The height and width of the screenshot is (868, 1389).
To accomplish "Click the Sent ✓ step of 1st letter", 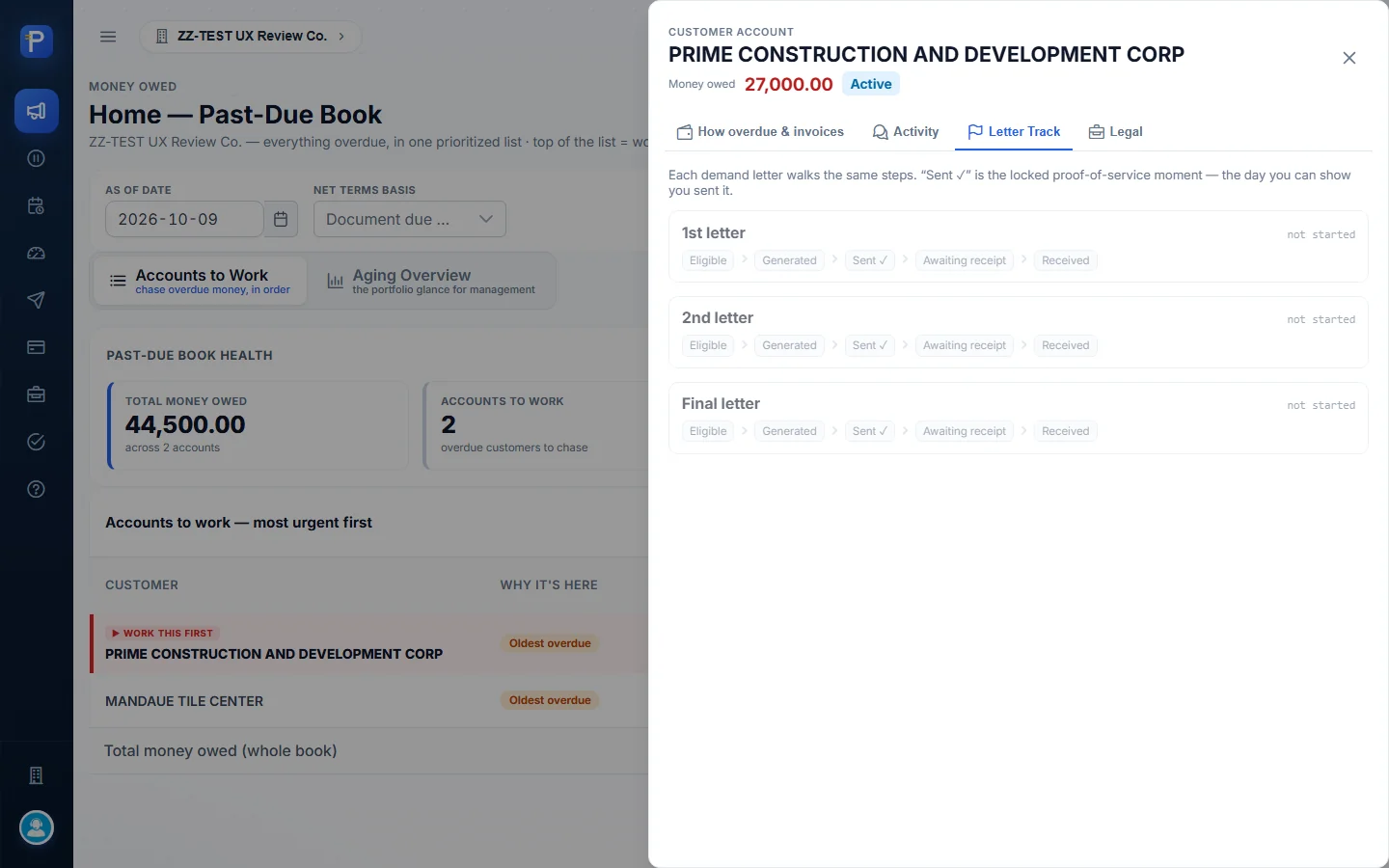I will pyautogui.click(x=870, y=260).
